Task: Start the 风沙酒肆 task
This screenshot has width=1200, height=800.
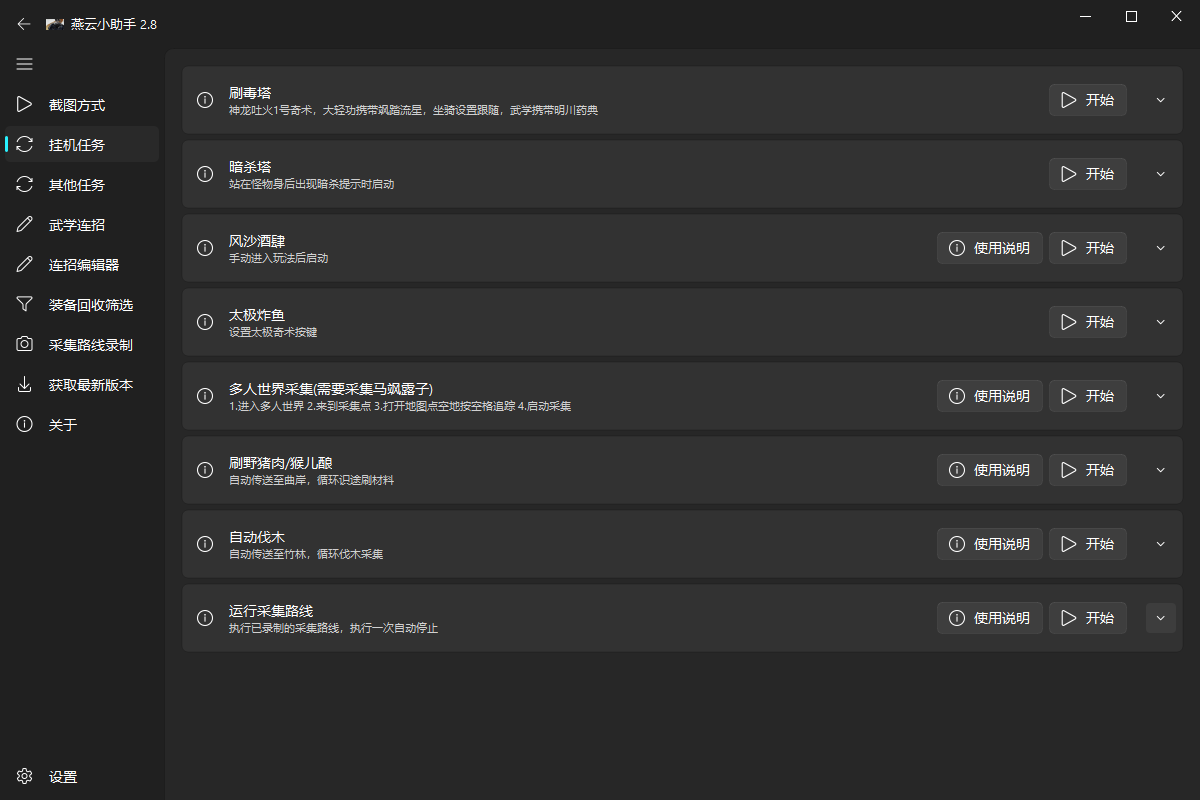Action: point(1088,248)
